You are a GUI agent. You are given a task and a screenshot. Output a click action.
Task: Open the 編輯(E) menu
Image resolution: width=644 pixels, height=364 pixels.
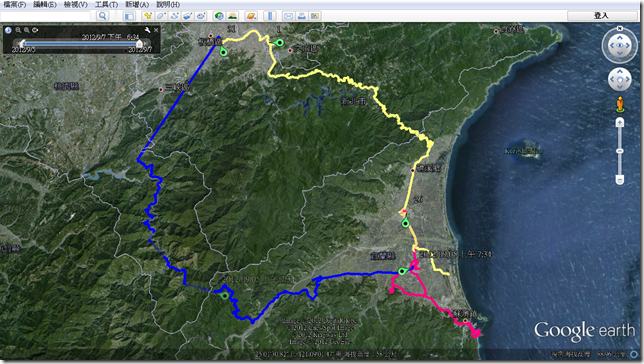(x=45, y=5)
